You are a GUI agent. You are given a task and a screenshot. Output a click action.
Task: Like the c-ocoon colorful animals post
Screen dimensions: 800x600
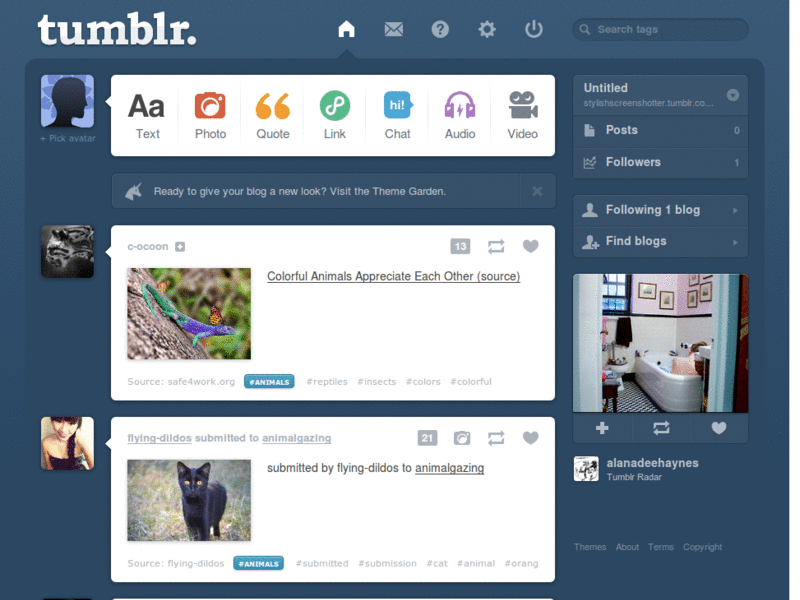pos(531,246)
